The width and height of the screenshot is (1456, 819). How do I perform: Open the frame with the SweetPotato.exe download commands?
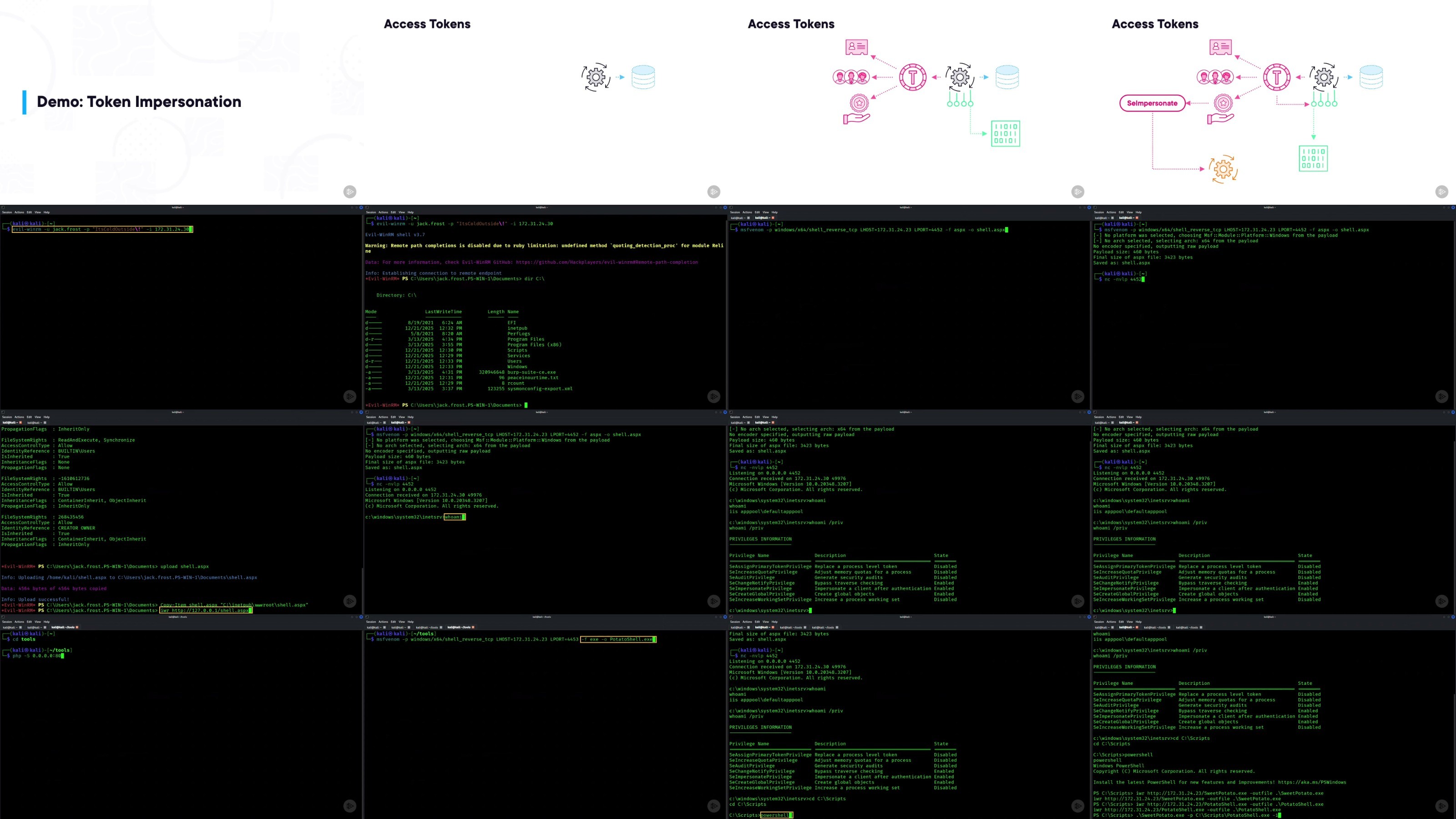pyautogui.click(x=1274, y=717)
